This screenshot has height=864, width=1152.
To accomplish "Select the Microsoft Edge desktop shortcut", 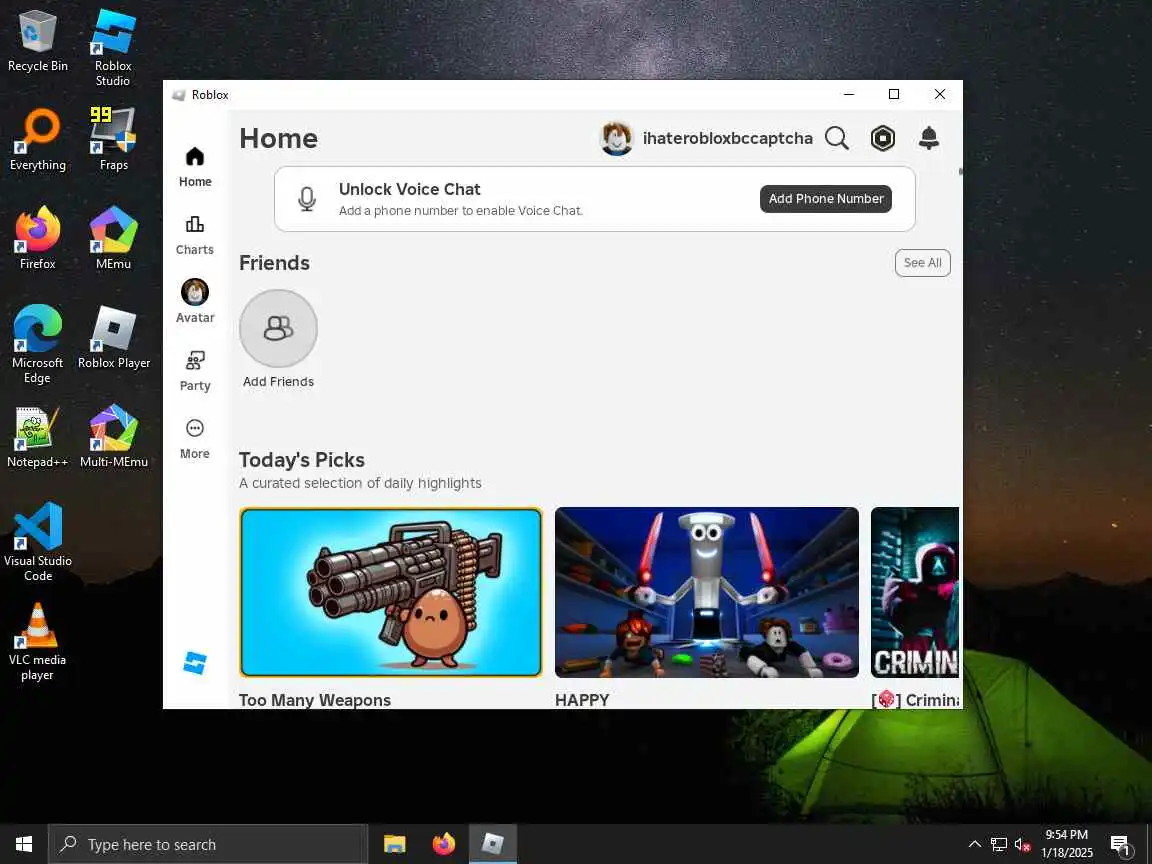I will pos(37,344).
